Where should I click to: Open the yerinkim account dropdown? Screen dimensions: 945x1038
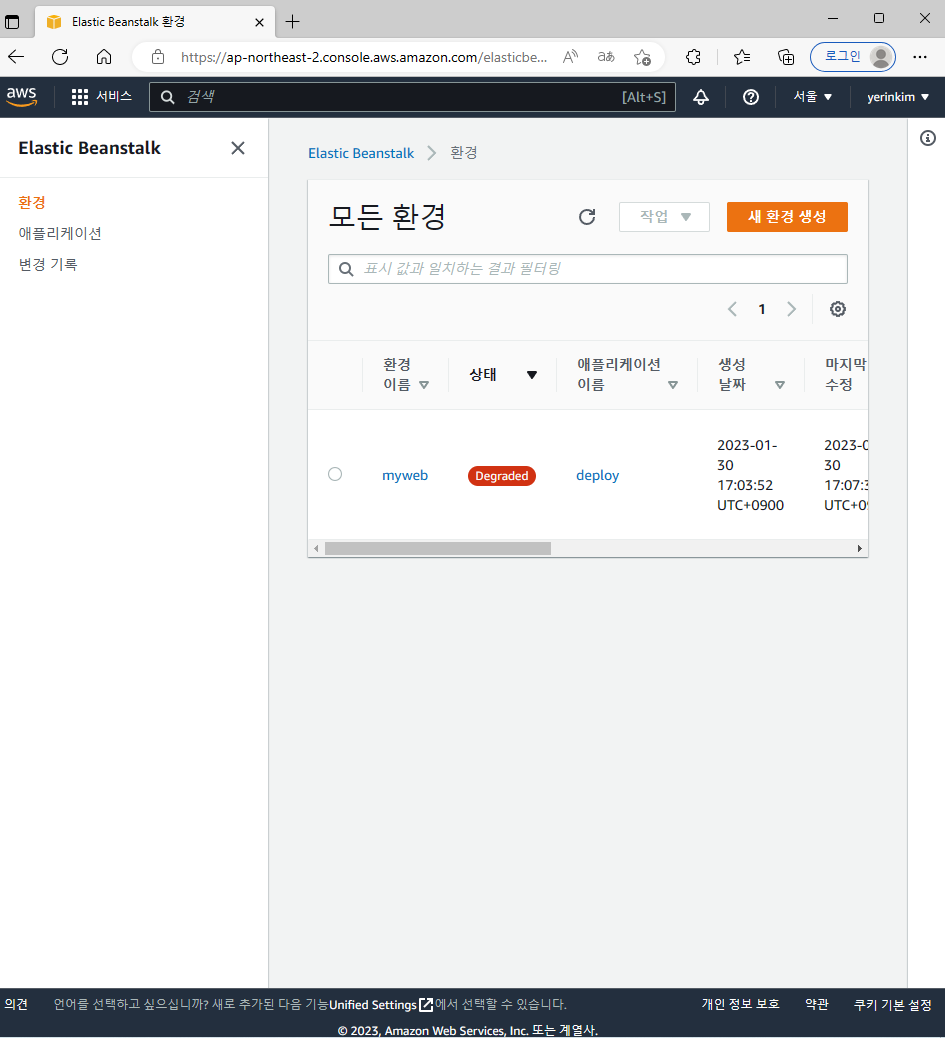[x=898, y=97]
